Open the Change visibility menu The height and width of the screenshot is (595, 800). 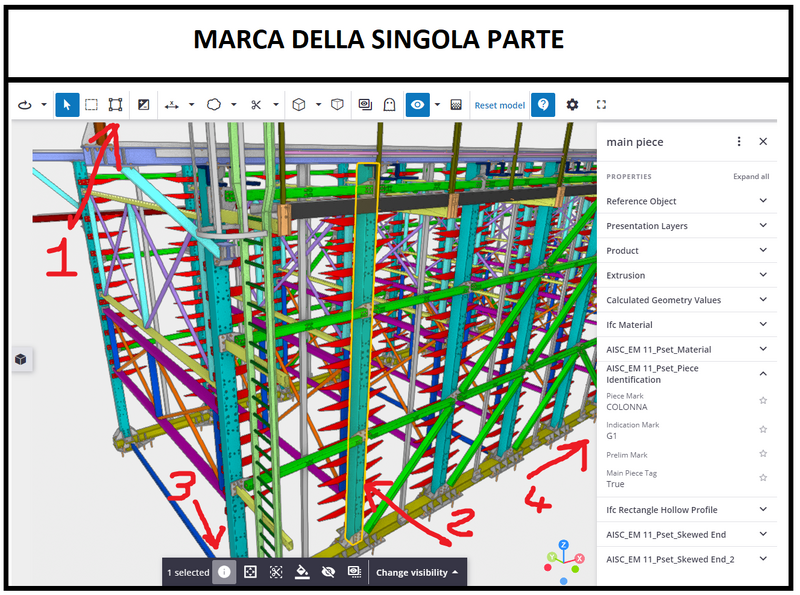point(417,573)
